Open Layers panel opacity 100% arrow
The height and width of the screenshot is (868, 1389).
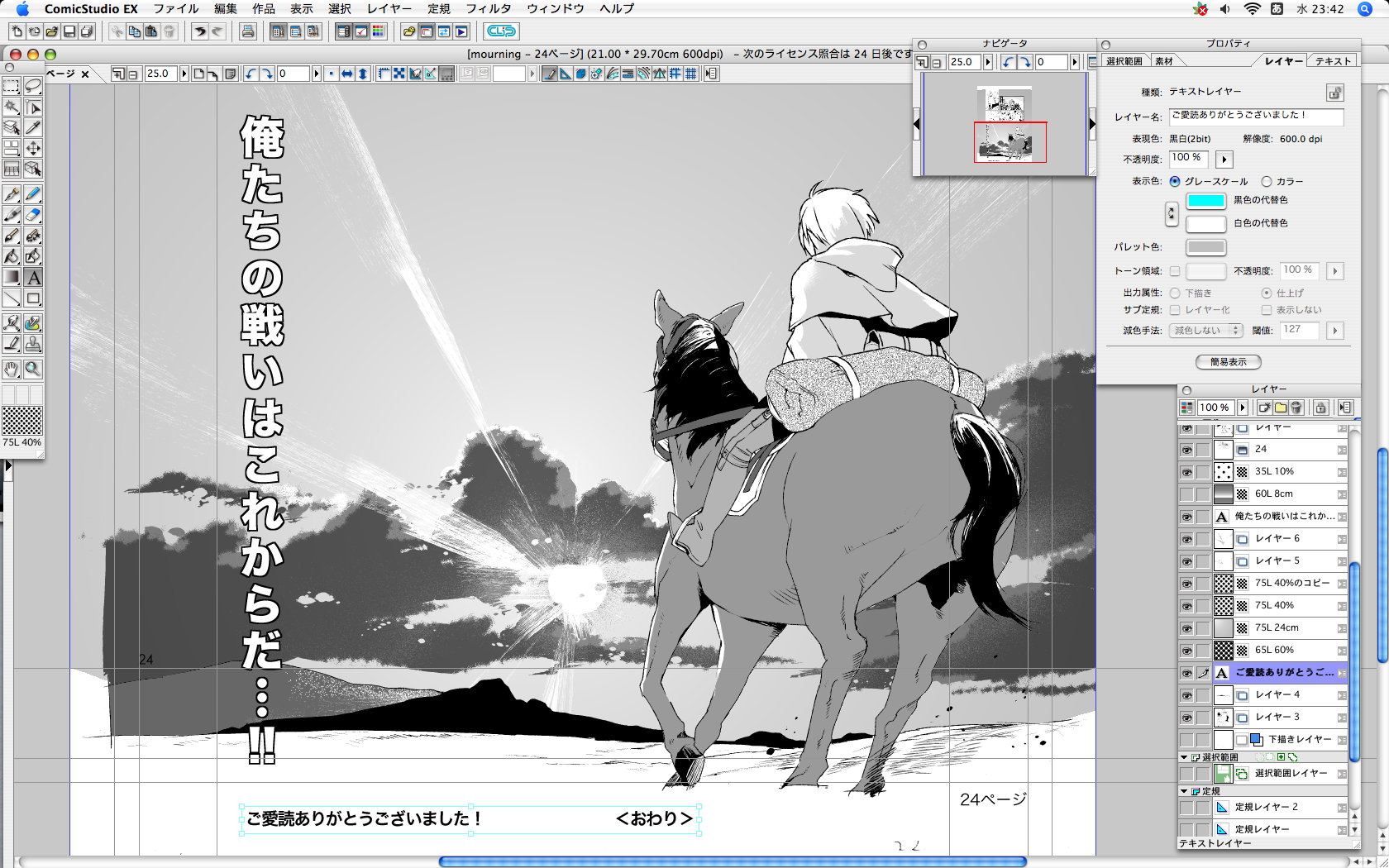1242,408
